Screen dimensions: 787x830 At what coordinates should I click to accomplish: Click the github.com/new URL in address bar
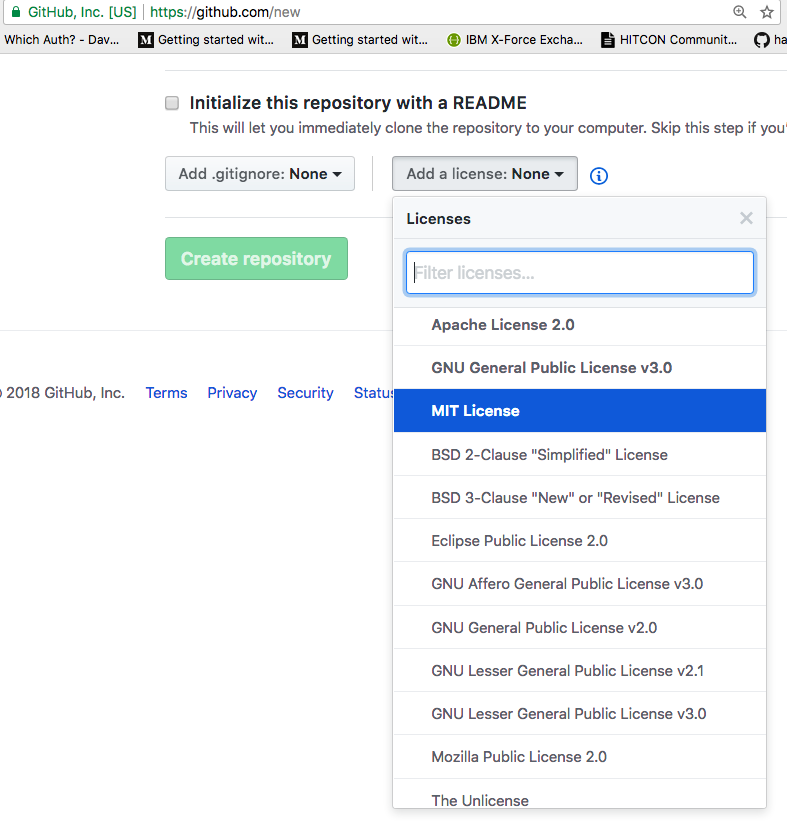(x=225, y=12)
